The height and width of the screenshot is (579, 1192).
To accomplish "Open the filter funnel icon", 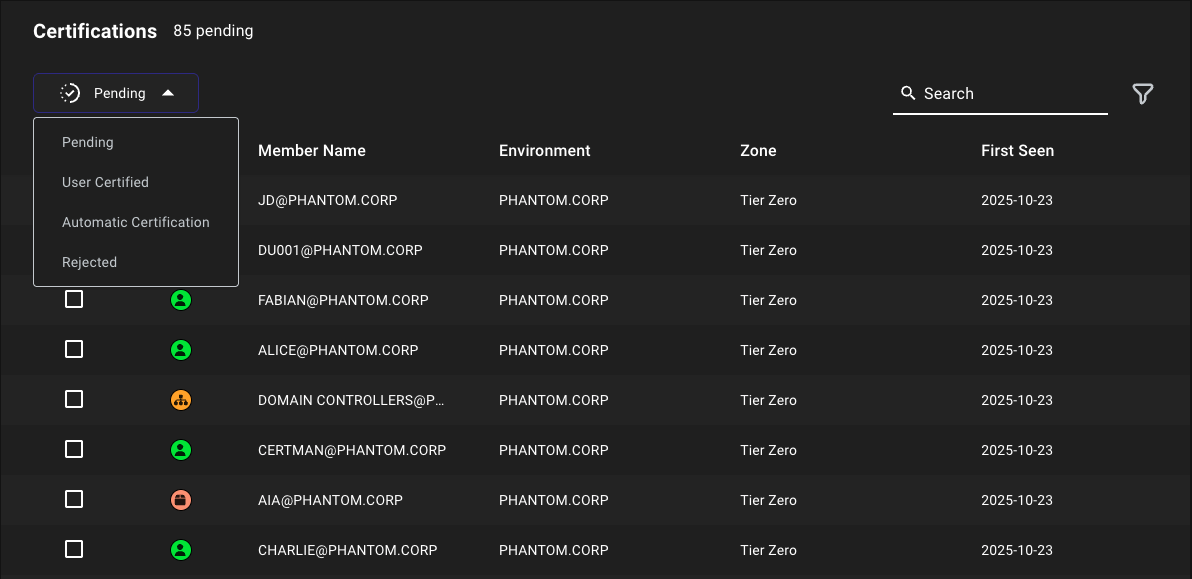I will tap(1142, 93).
